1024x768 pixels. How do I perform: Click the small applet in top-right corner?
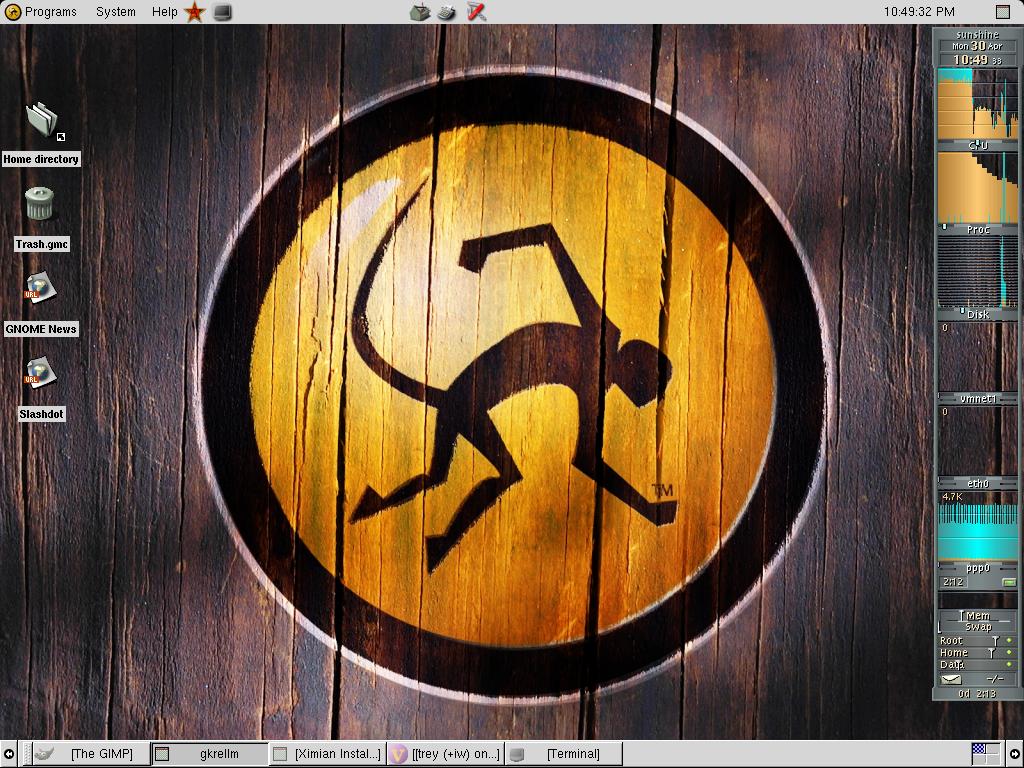tap(1002, 12)
